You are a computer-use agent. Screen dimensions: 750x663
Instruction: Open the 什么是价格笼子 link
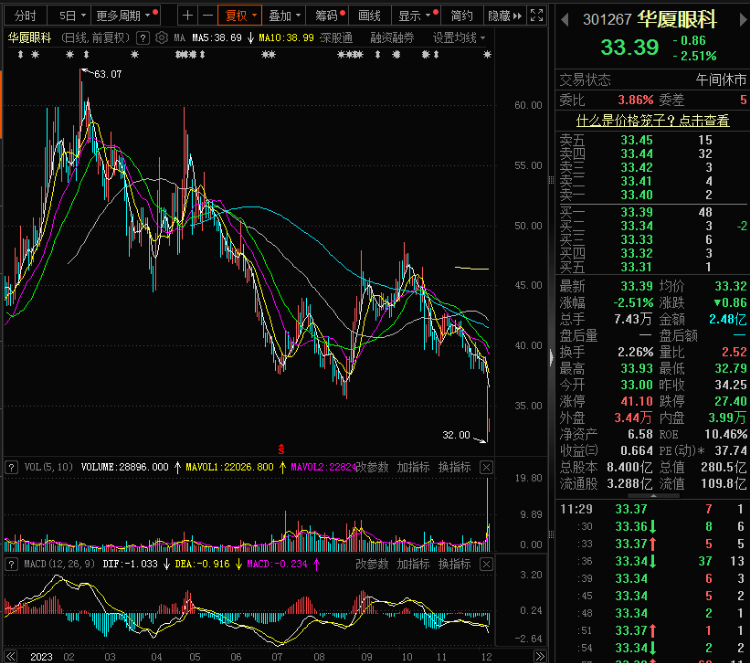(653, 120)
